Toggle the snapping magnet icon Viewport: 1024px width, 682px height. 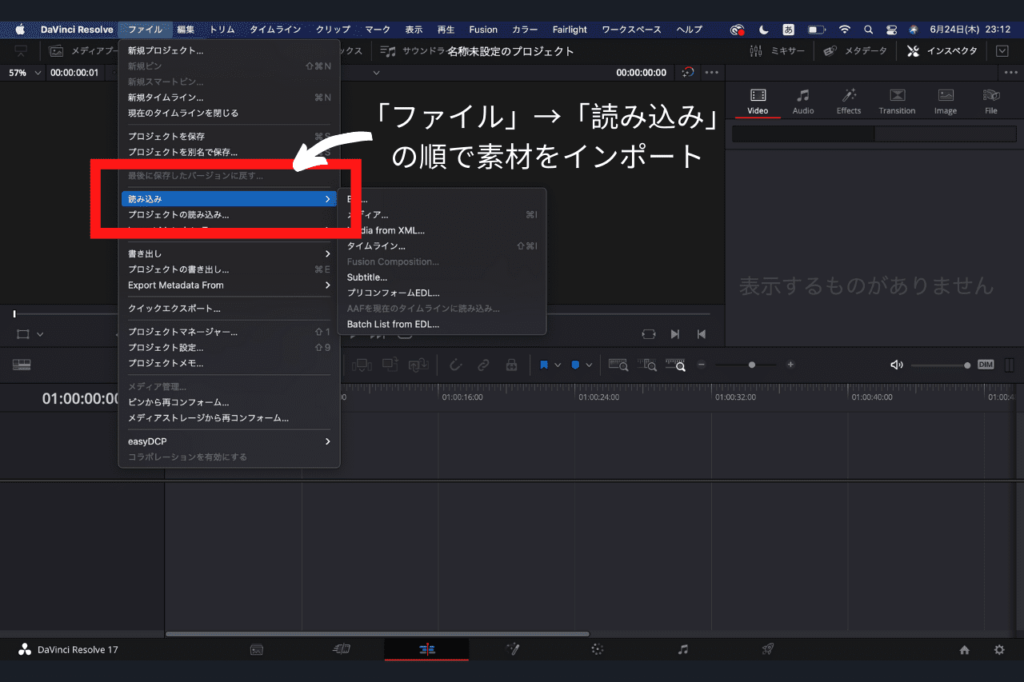pyautogui.click(x=456, y=365)
